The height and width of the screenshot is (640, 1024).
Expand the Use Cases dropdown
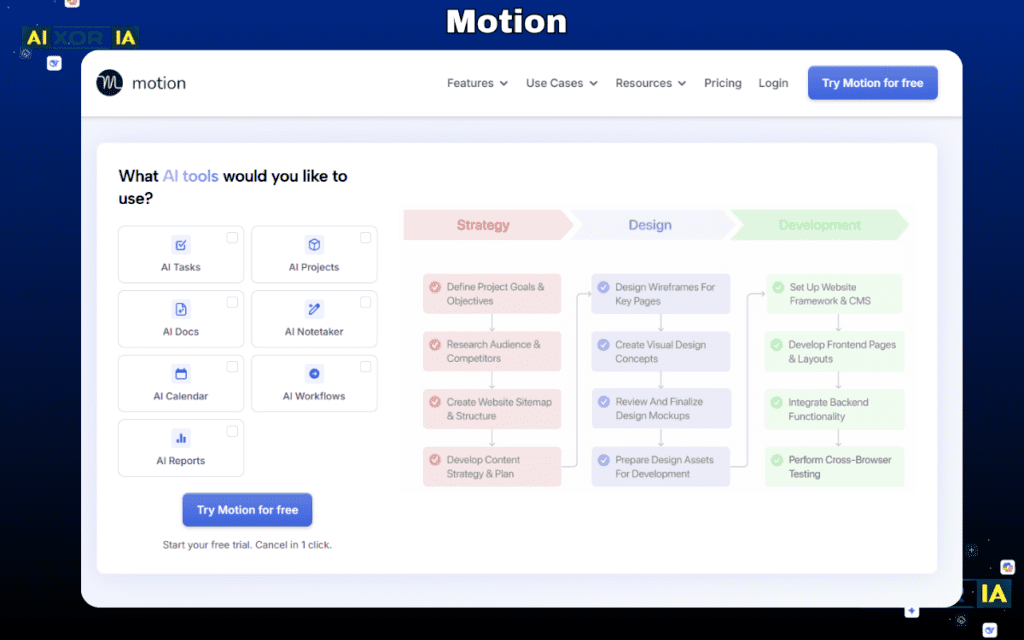point(561,83)
